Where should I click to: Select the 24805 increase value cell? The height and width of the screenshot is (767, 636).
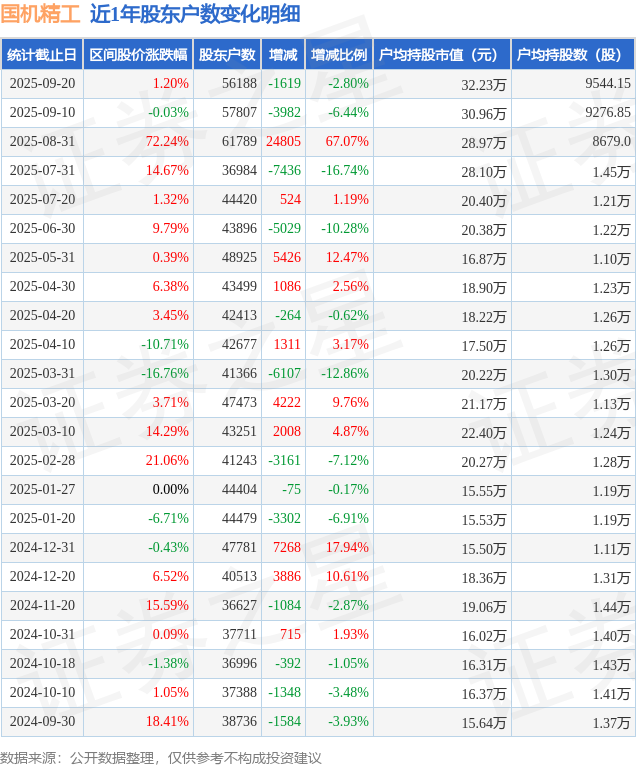point(284,142)
